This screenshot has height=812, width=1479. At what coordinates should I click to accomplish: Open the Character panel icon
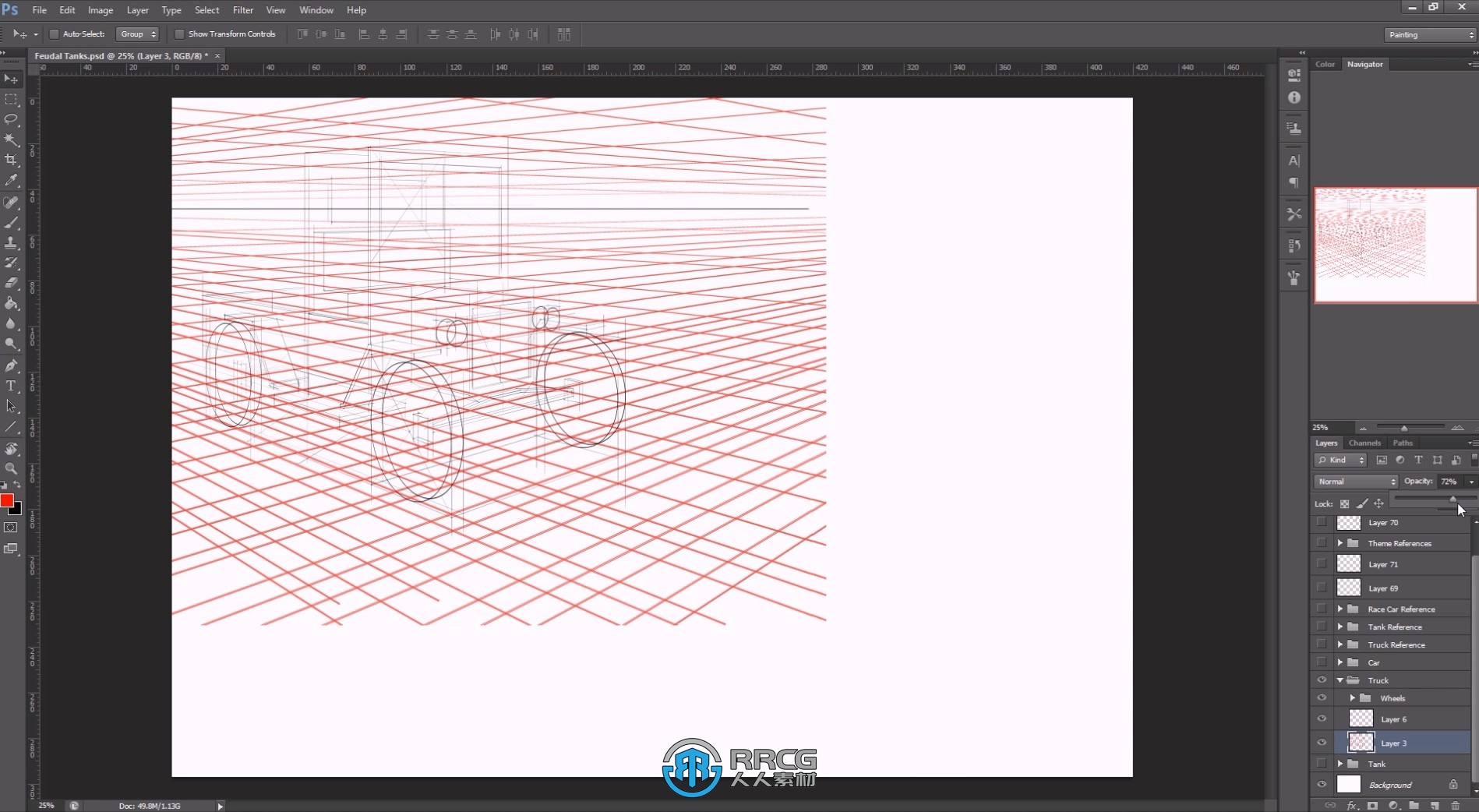1294,161
